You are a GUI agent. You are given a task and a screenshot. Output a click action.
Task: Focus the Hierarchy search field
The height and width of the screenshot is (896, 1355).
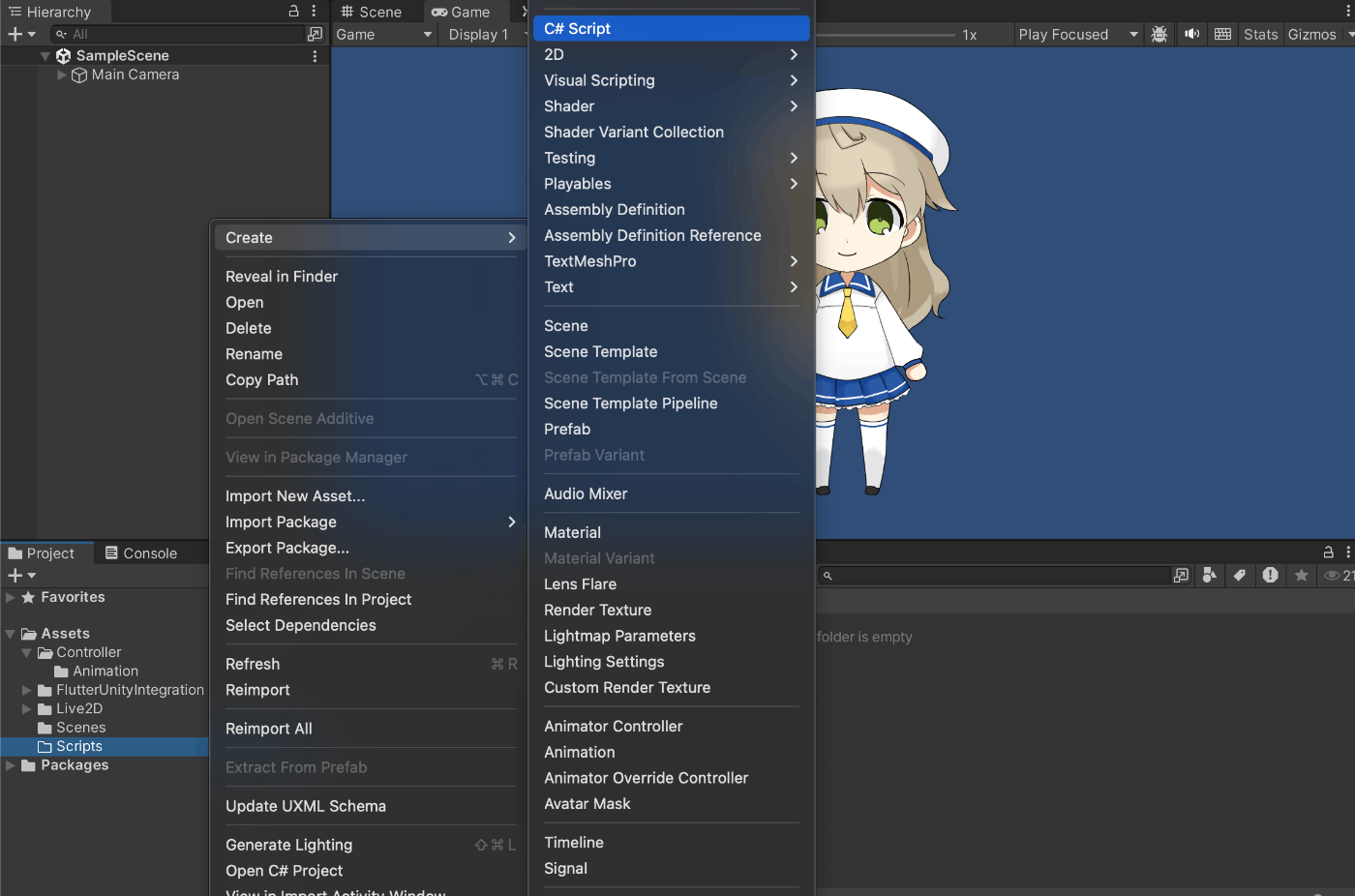[178, 34]
